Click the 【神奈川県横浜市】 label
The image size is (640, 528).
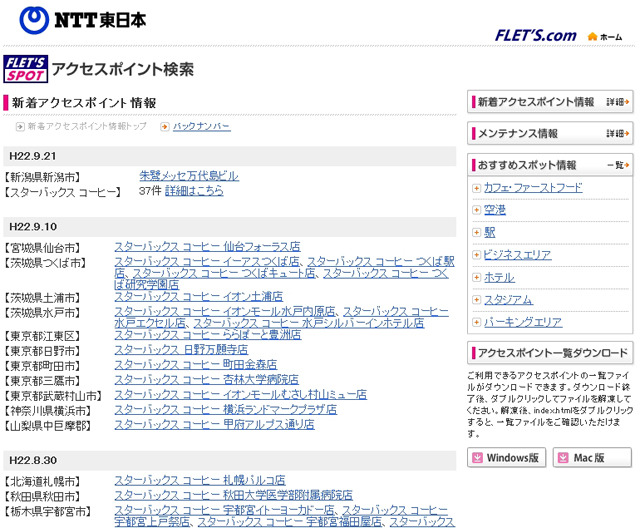48,411
